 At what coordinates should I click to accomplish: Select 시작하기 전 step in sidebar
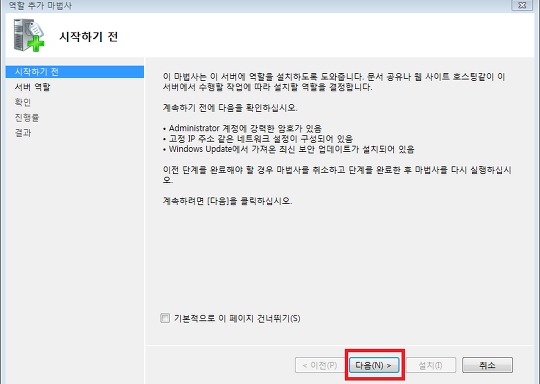click(75, 72)
